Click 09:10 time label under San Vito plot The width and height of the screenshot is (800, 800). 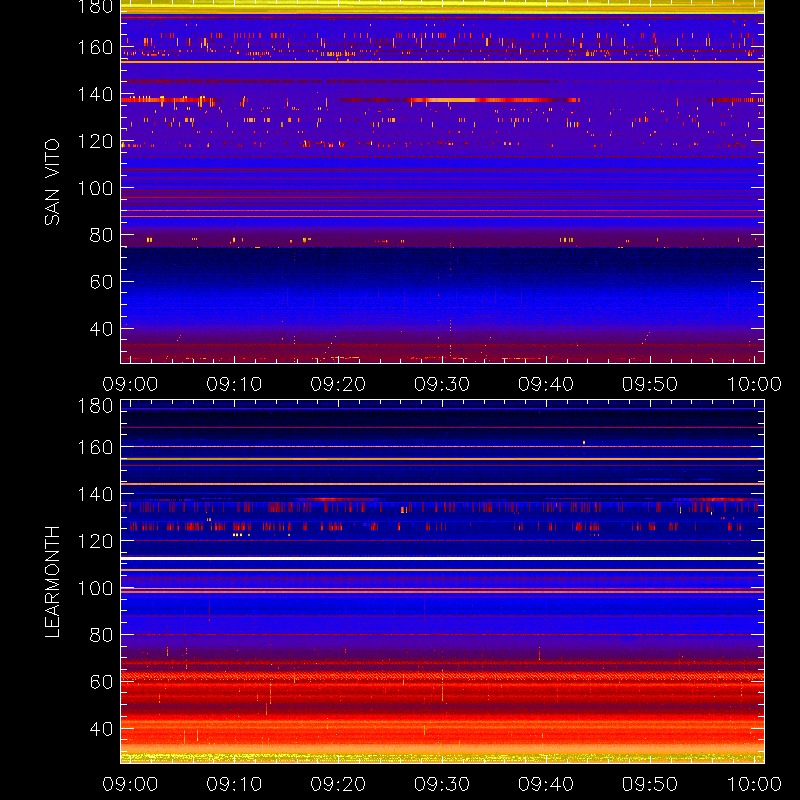click(x=234, y=384)
